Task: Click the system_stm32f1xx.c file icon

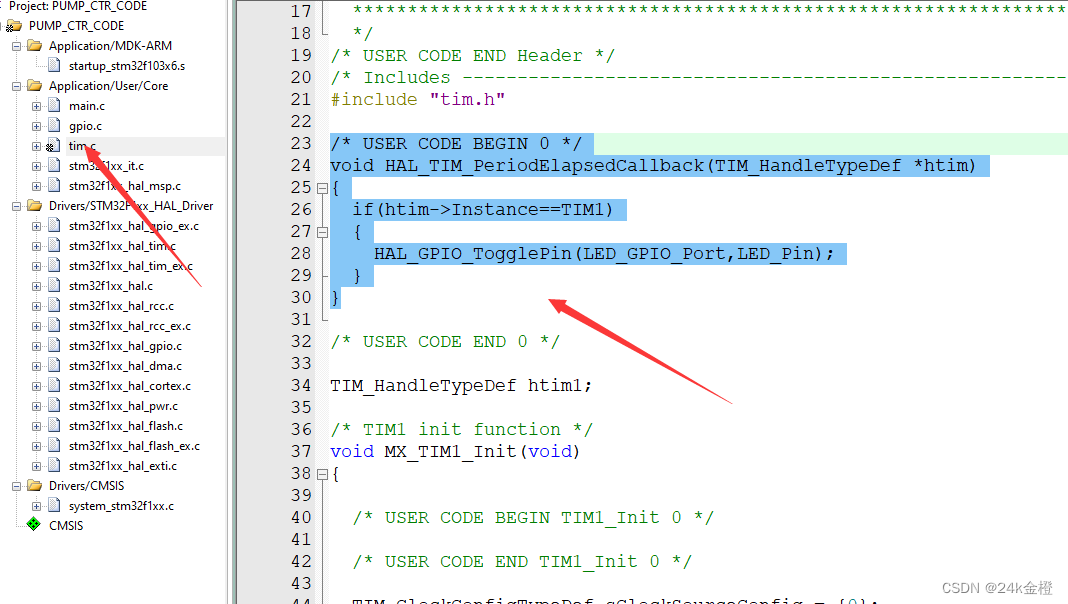Action: click(x=54, y=506)
